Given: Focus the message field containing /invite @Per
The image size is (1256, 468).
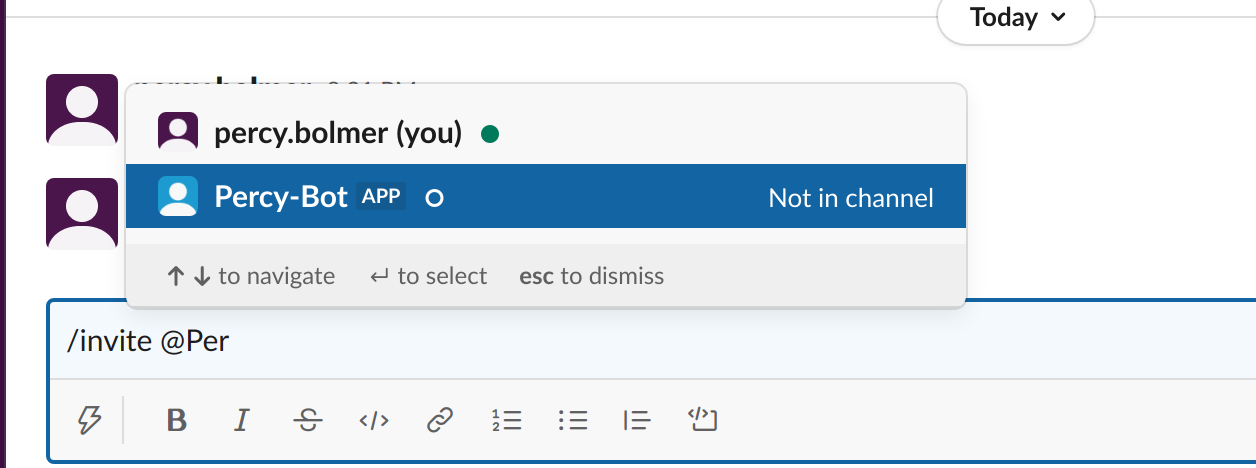Looking at the screenshot, I should coord(650,341).
